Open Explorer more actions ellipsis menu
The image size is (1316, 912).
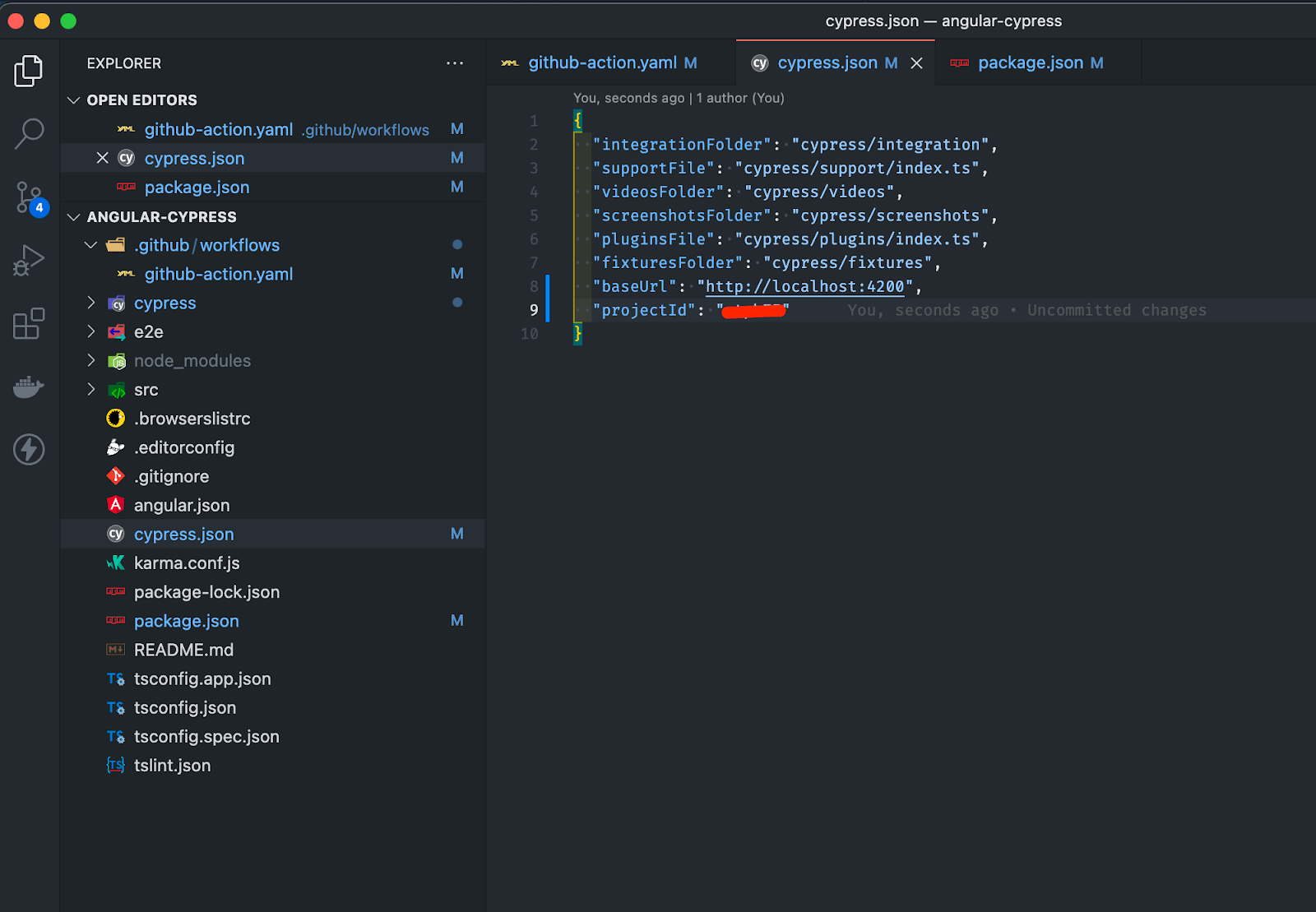pyautogui.click(x=455, y=63)
